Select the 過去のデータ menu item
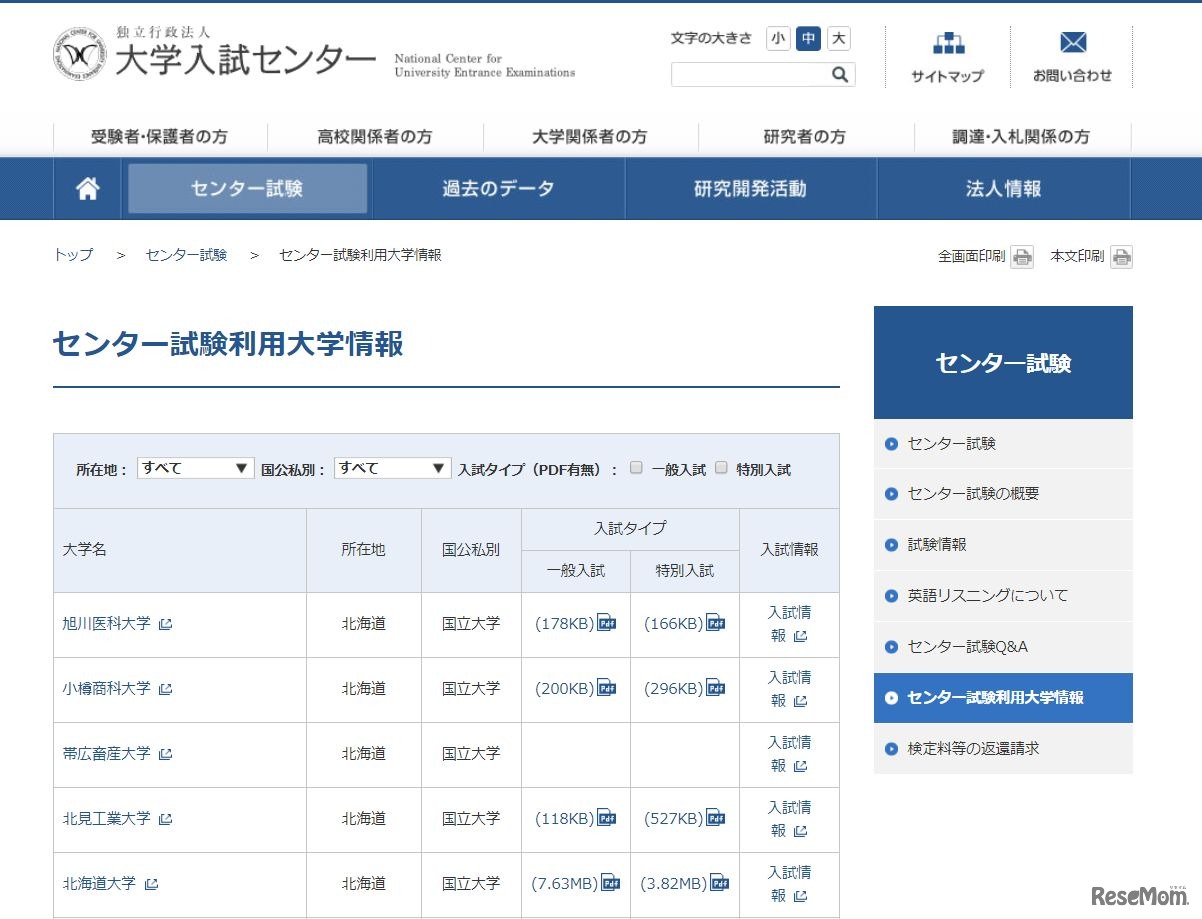Screen dimensions: 1202x919 (499, 188)
